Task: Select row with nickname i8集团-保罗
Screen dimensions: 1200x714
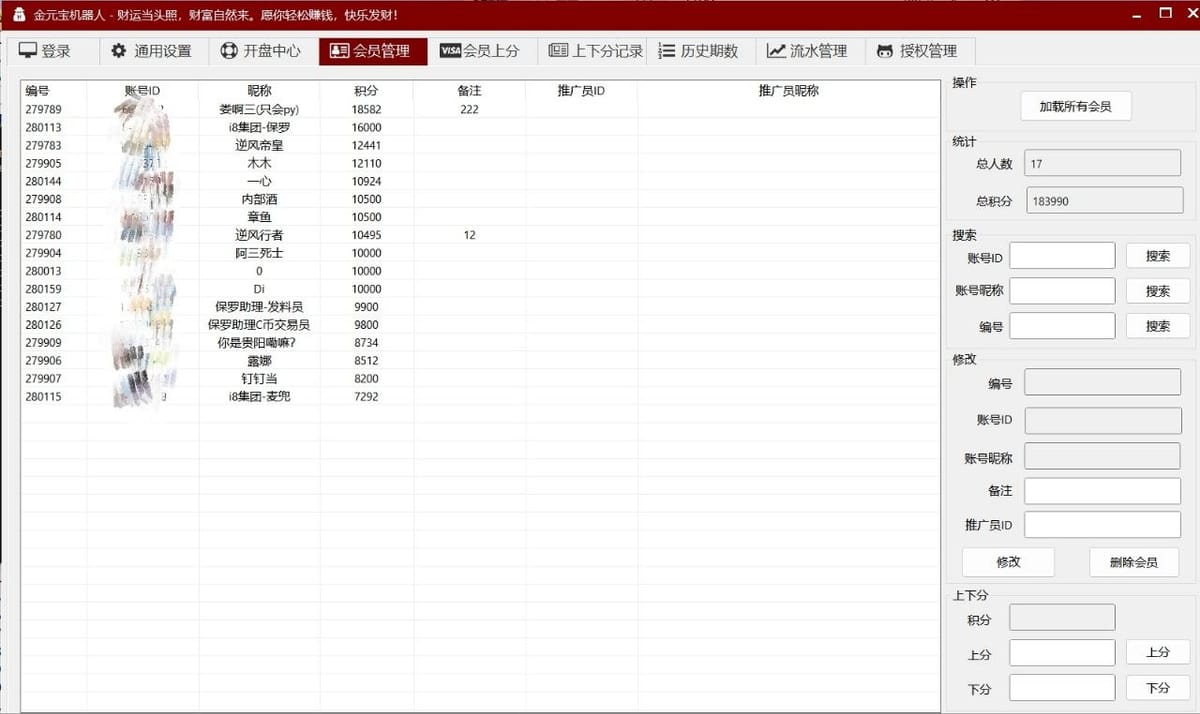Action: (x=480, y=127)
